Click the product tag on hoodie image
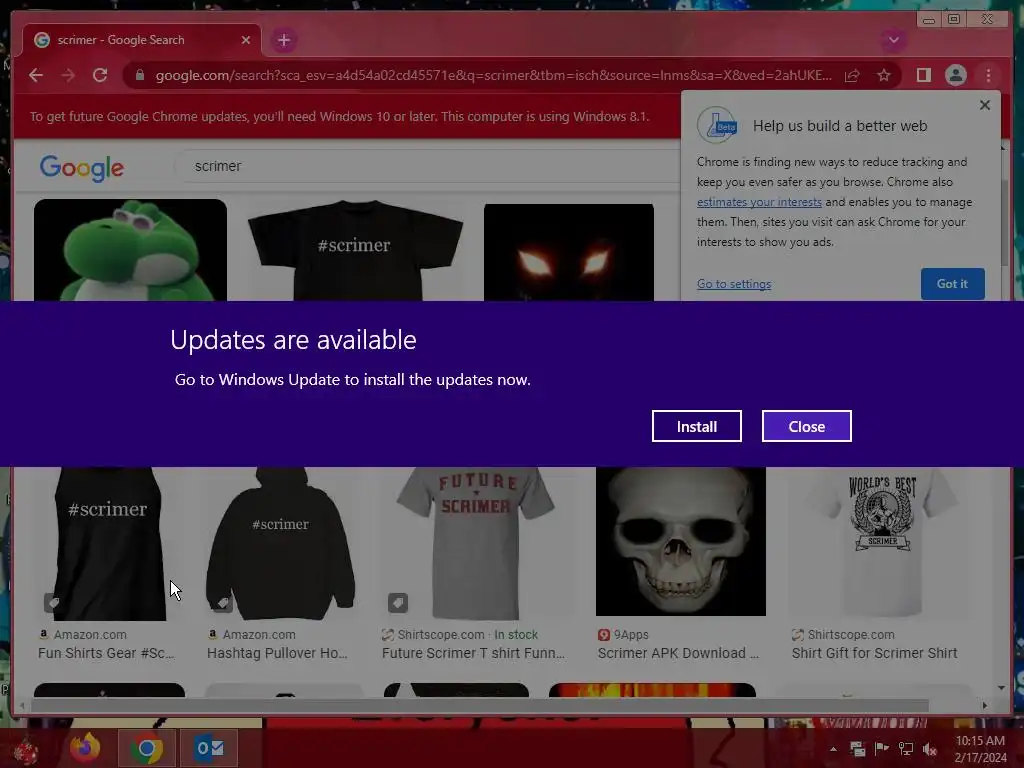Image resolution: width=1024 pixels, height=768 pixels. point(223,602)
